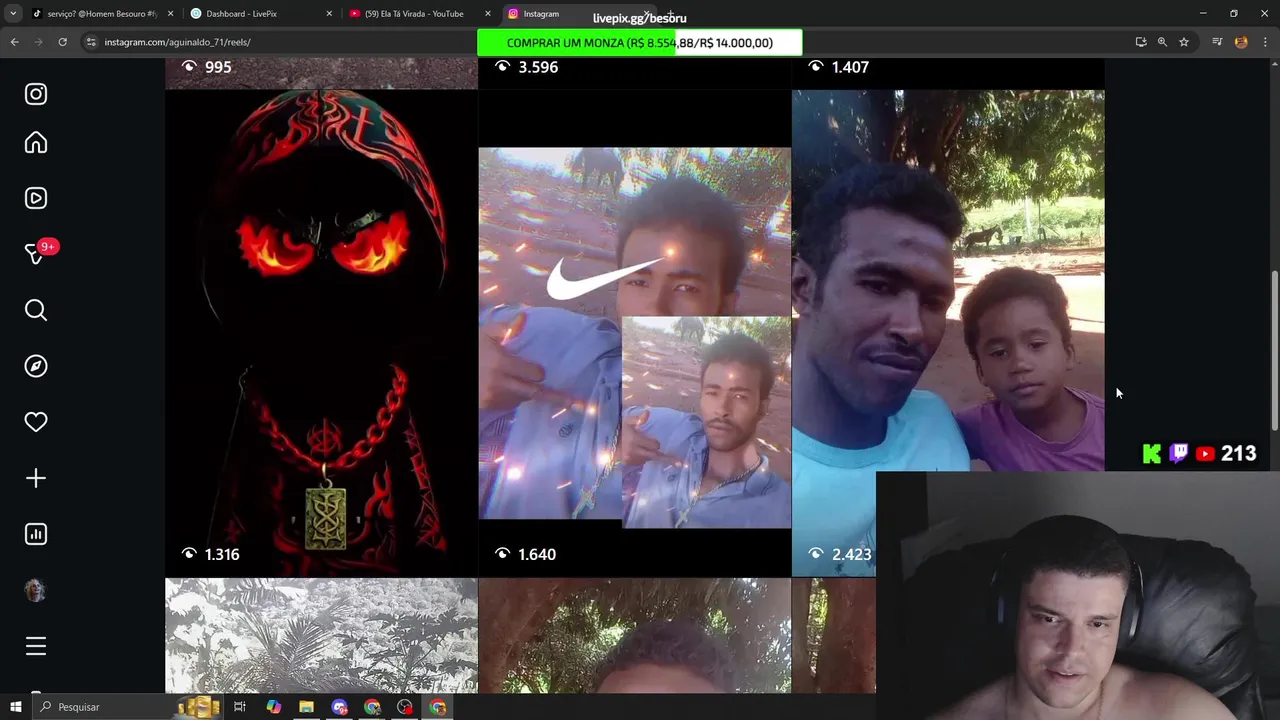Open browser media controls icon

click(1217, 42)
